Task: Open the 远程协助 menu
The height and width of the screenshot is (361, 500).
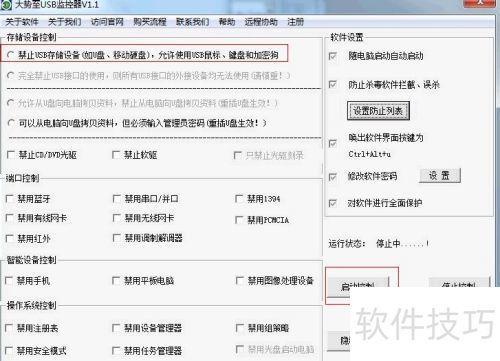Action: click(x=261, y=22)
